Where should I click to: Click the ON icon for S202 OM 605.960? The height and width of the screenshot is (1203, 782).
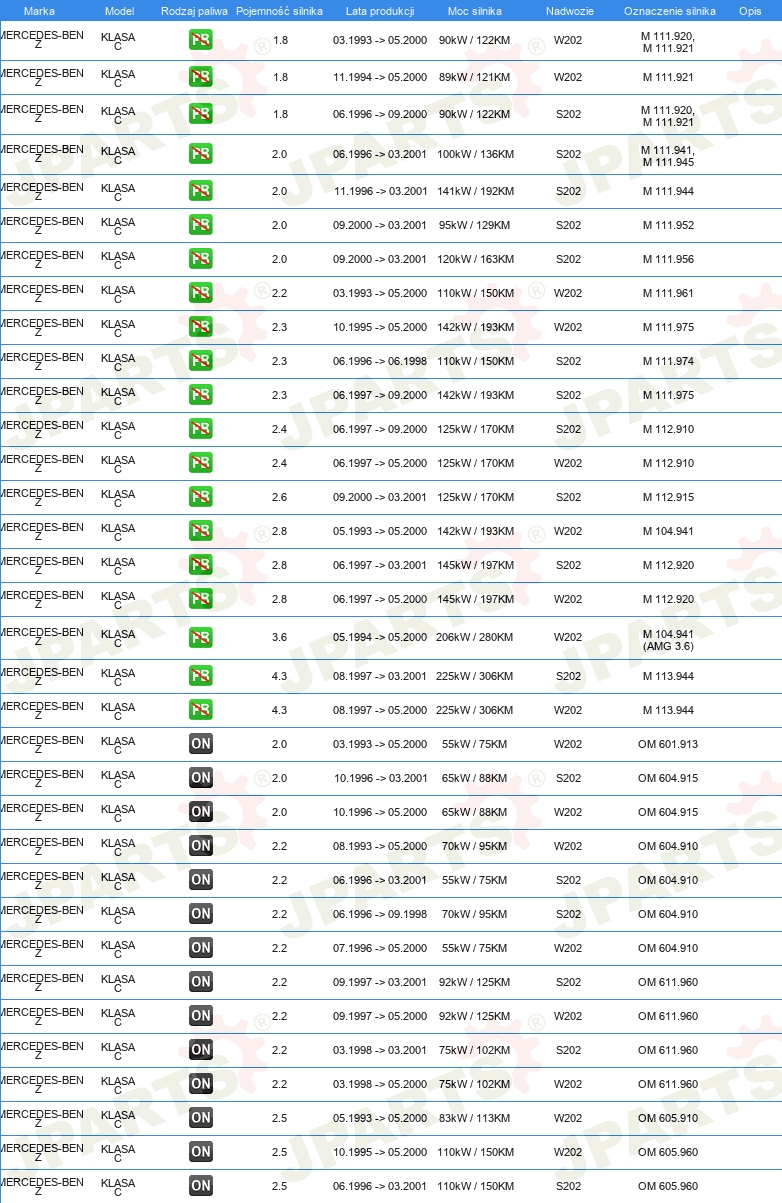pyautogui.click(x=201, y=1186)
